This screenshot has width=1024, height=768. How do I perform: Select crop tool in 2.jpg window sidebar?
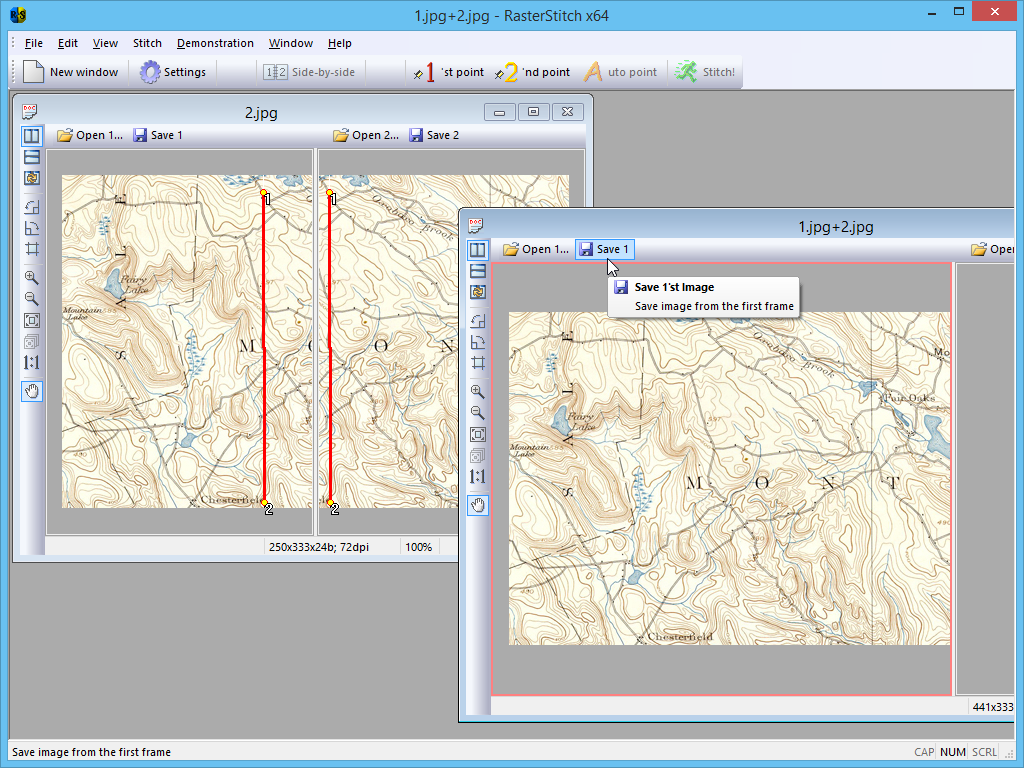(x=32, y=249)
